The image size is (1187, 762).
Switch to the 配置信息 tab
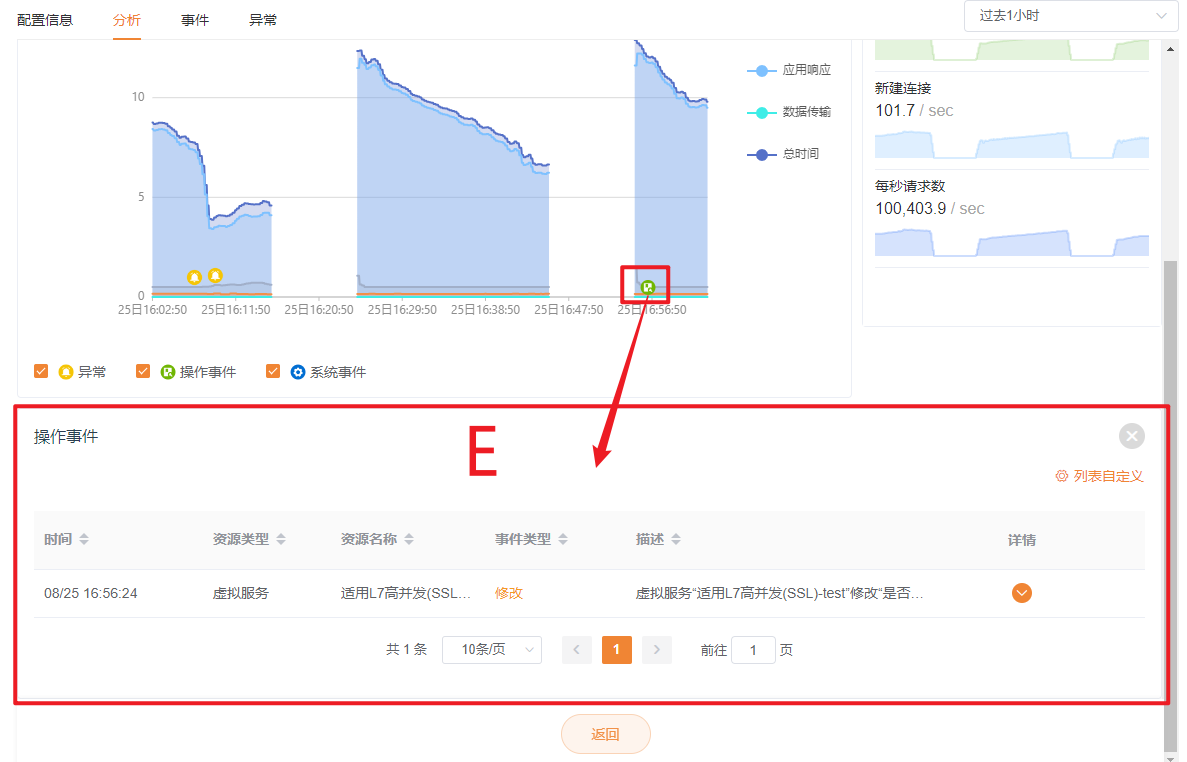pyautogui.click(x=45, y=19)
